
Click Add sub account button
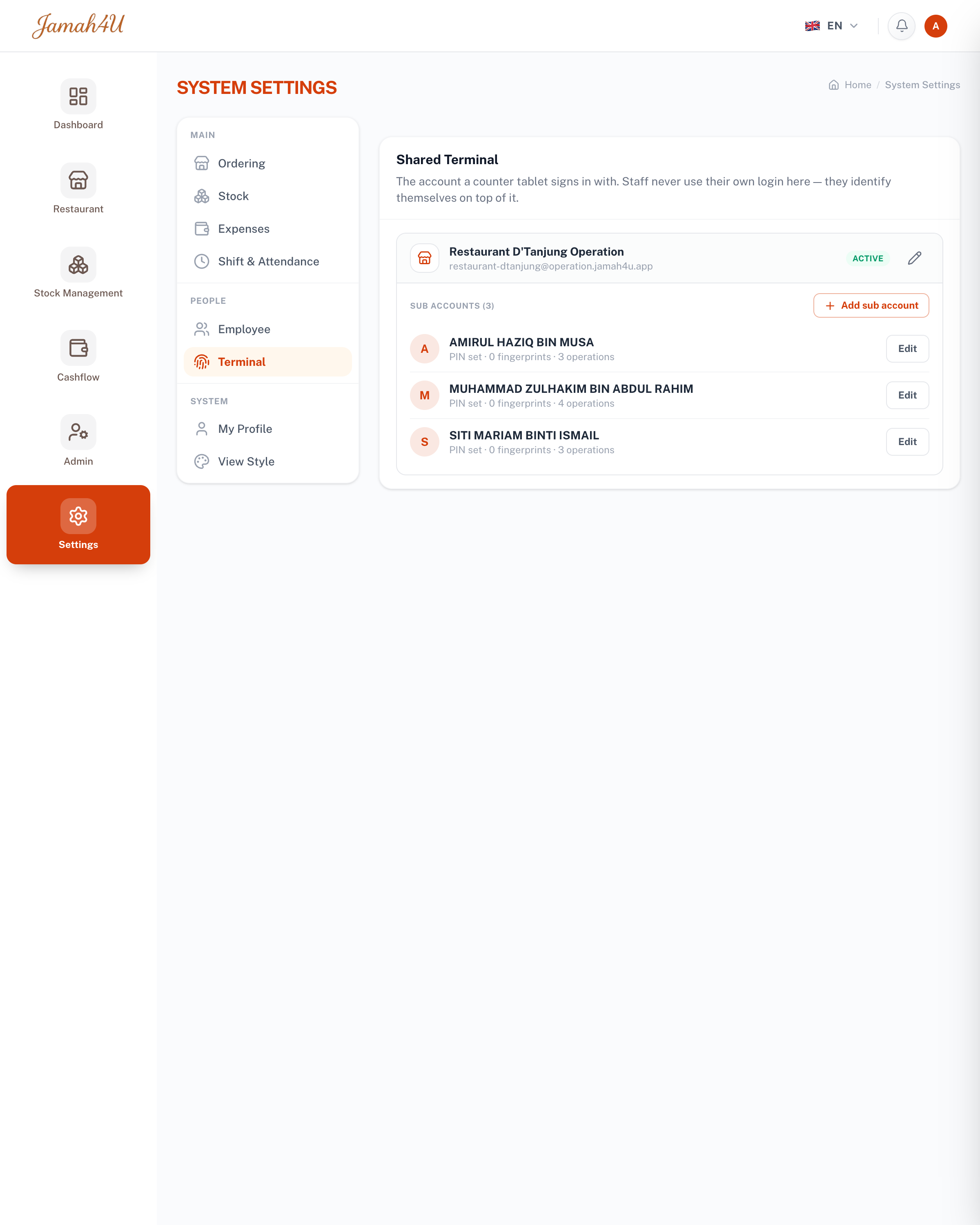tap(871, 306)
